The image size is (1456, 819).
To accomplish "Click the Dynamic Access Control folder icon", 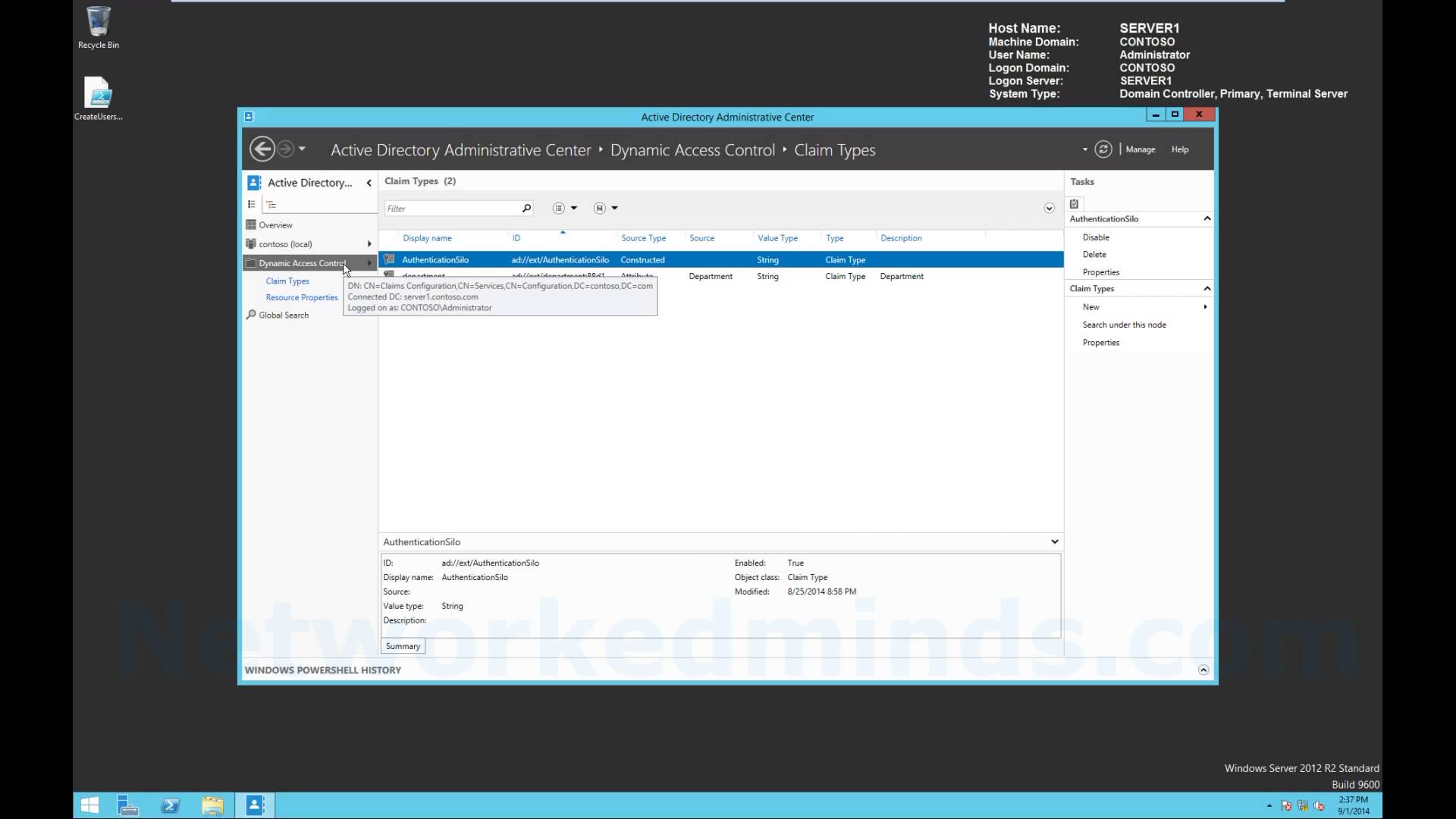I will coord(251,263).
